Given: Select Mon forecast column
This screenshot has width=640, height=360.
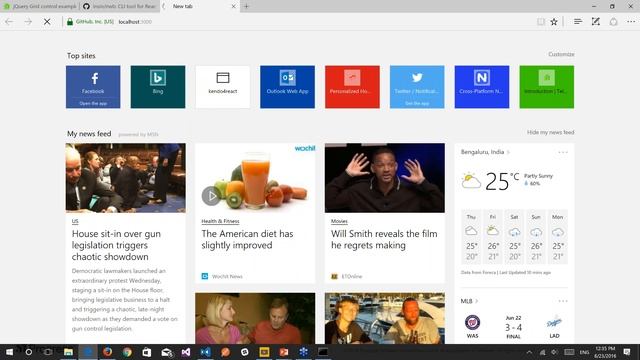Looking at the screenshot, I should pyautogui.click(x=558, y=237).
